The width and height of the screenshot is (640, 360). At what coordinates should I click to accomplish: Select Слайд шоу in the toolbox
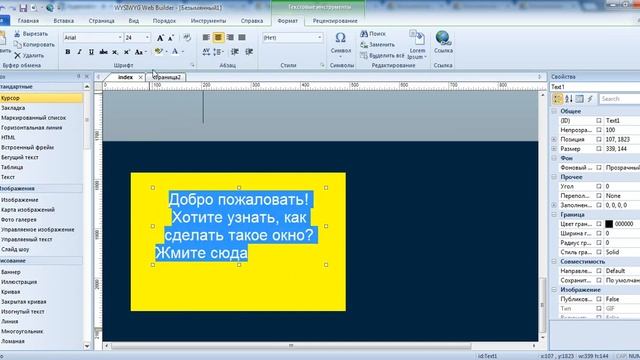(x=15, y=249)
